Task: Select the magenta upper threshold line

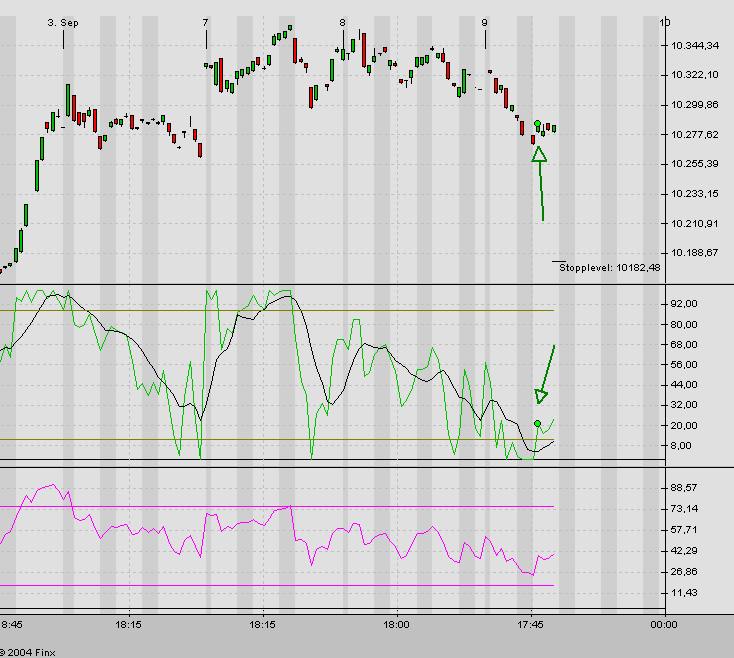Action: click(x=400, y=506)
